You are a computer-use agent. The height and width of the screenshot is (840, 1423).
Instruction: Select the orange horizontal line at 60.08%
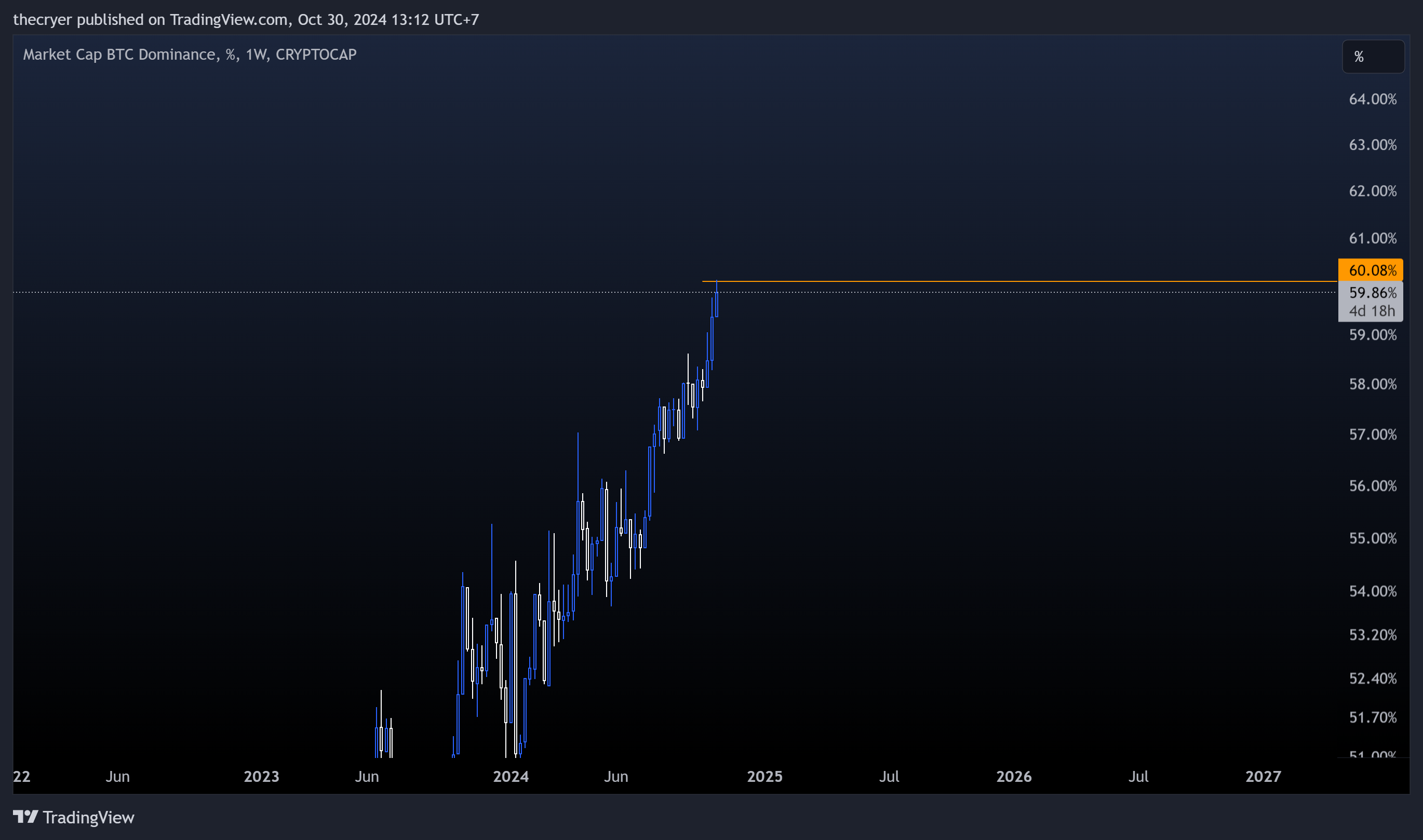point(1019,281)
